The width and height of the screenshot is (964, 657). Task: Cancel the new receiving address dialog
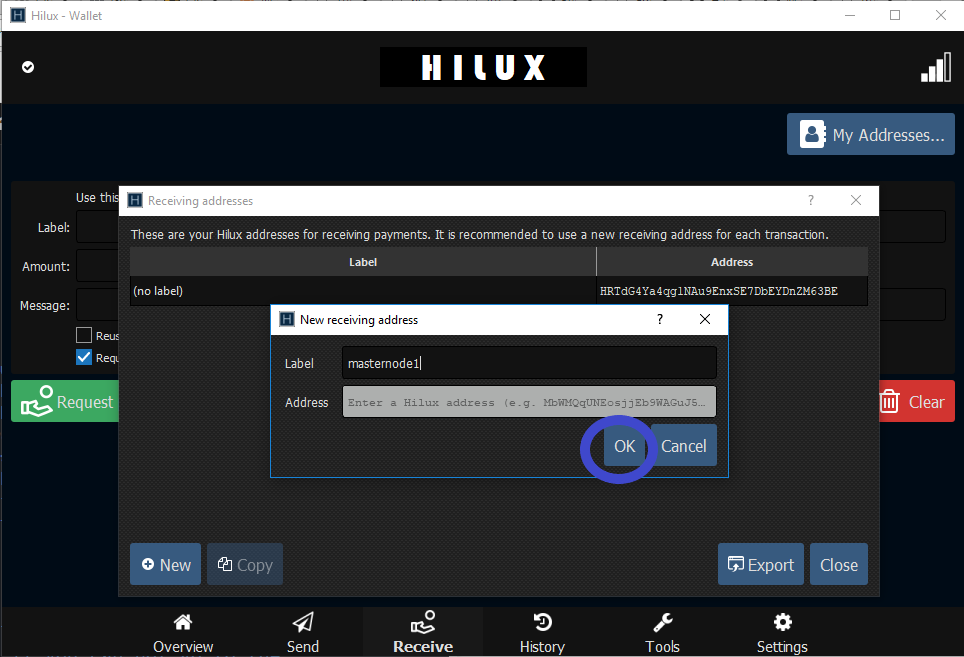pyautogui.click(x=684, y=446)
